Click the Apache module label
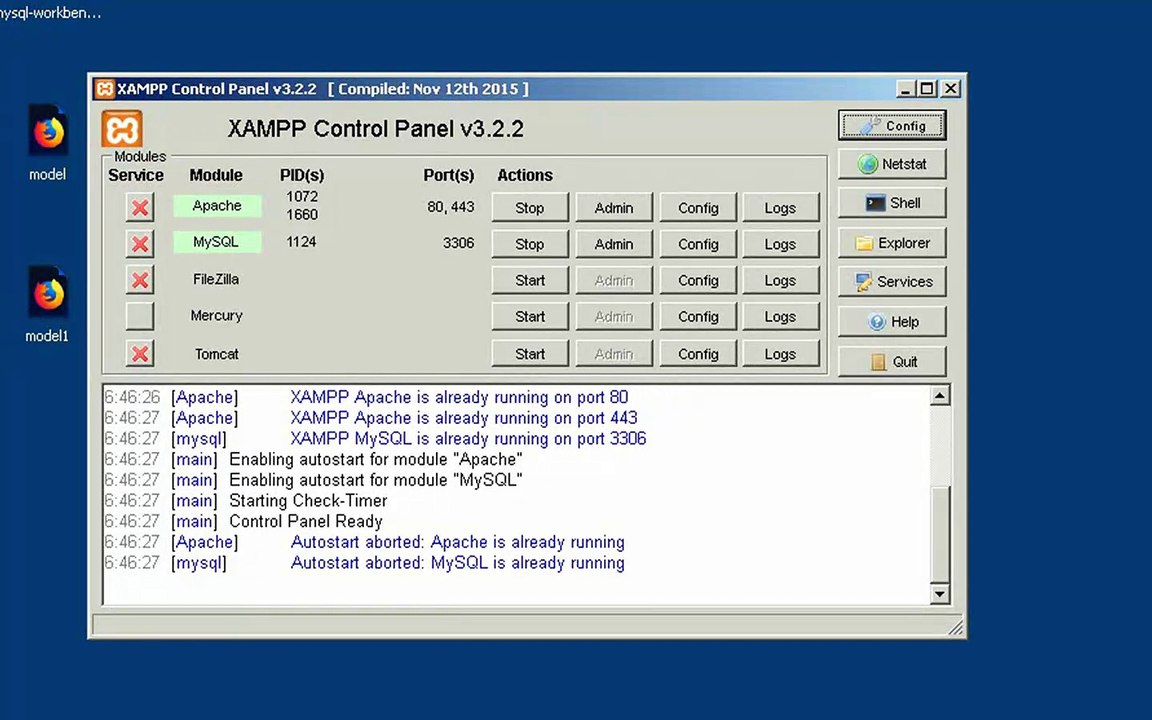Viewport: 1152px width, 720px height. point(217,206)
